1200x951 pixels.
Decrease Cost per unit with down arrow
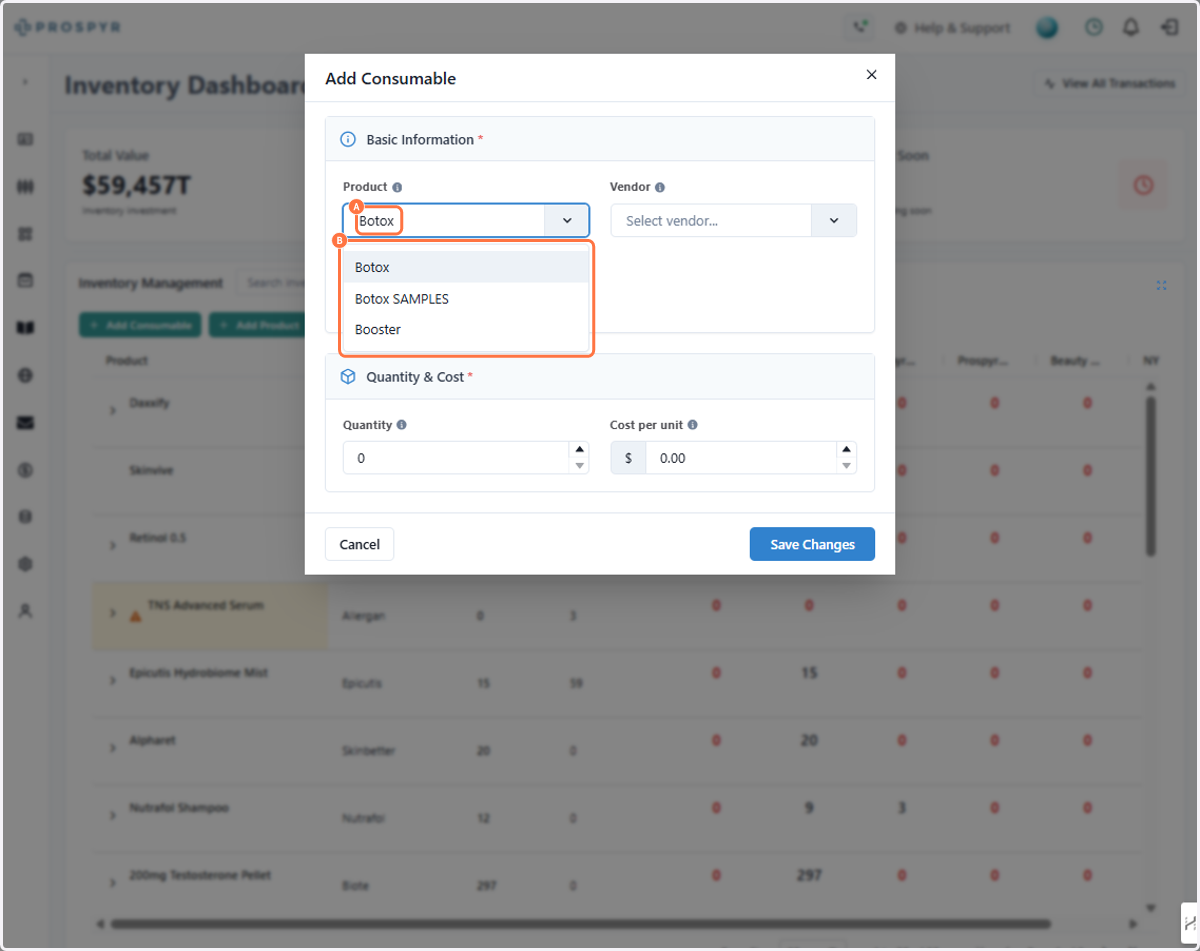click(x=846, y=466)
